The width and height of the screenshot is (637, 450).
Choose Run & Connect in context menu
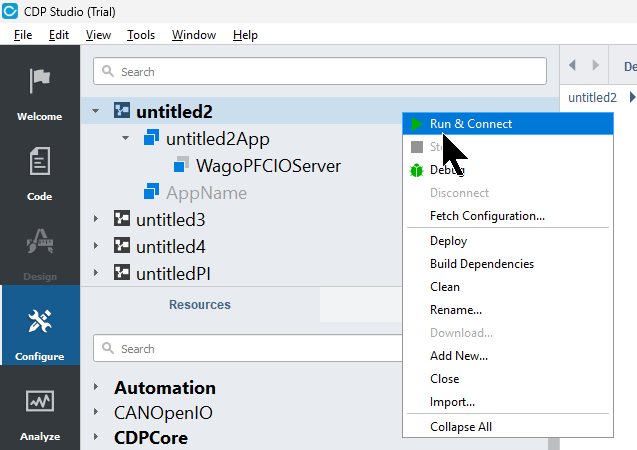508,124
